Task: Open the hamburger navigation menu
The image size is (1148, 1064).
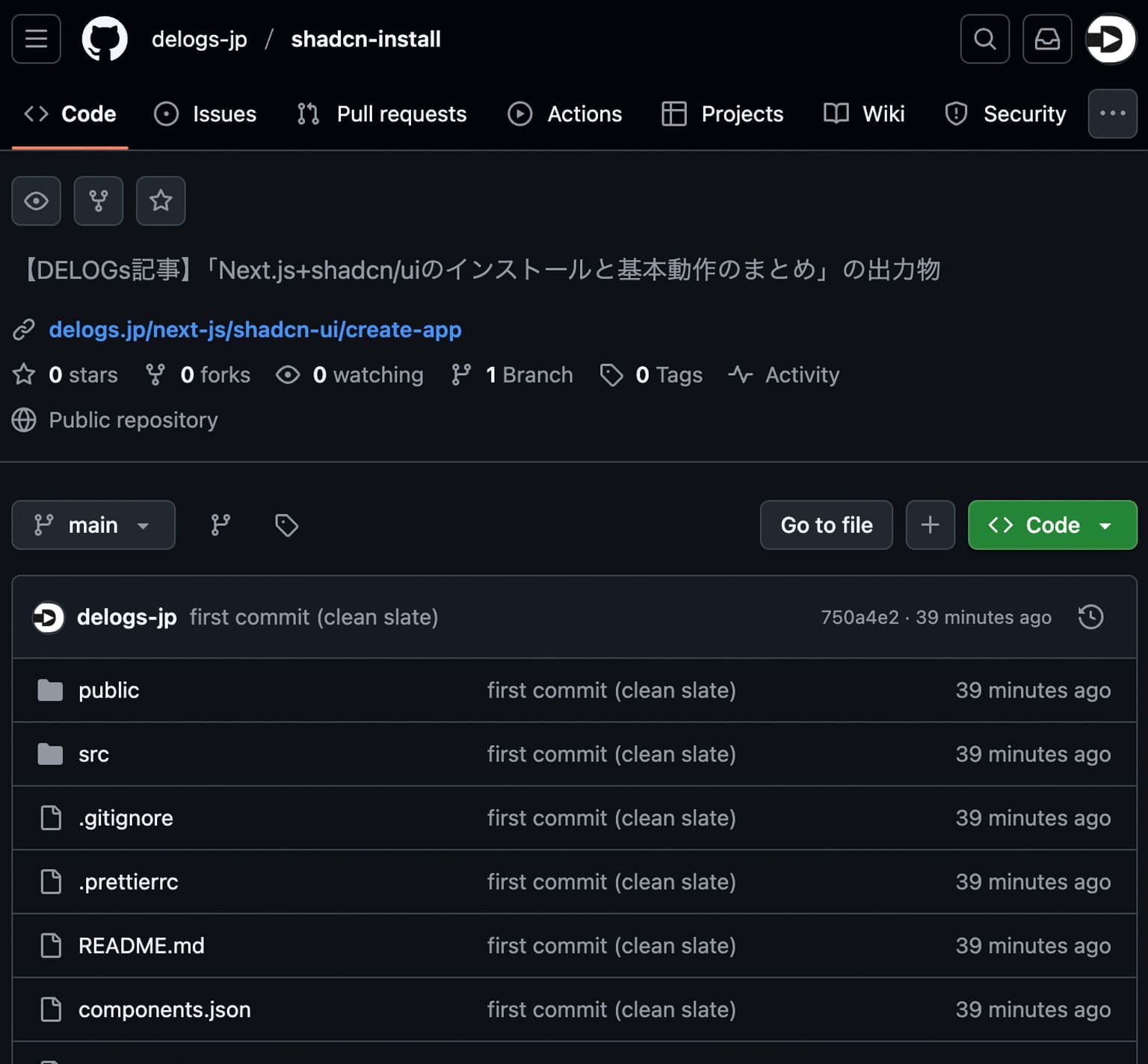Action: pos(36,39)
